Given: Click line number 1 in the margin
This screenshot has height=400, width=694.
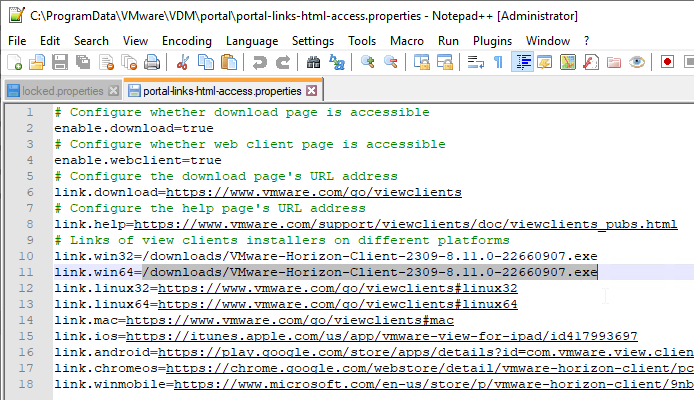Looking at the screenshot, I should pyautogui.click(x=30, y=112).
